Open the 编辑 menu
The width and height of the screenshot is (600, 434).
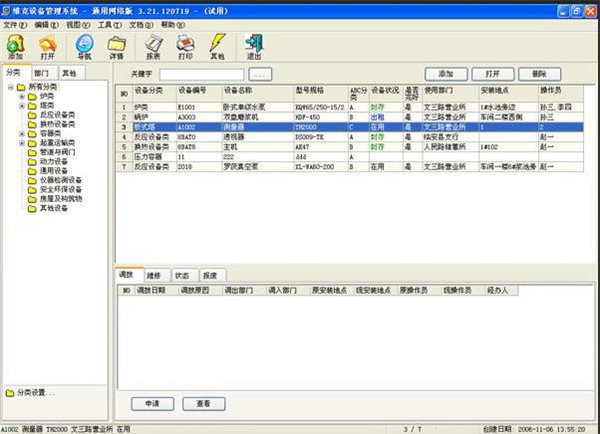pyautogui.click(x=46, y=25)
